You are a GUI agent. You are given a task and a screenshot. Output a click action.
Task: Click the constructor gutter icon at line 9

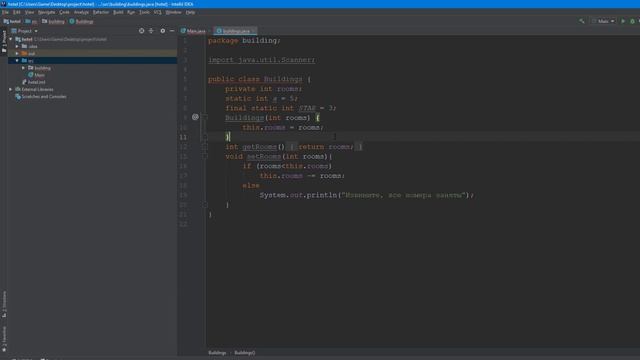pos(195,117)
